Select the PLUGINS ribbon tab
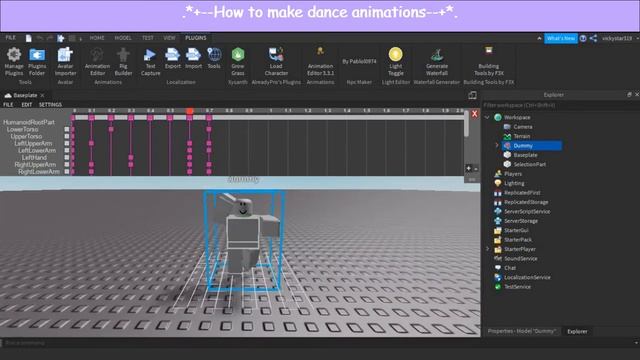Screen dimensions: 640x360 [x=196, y=38]
